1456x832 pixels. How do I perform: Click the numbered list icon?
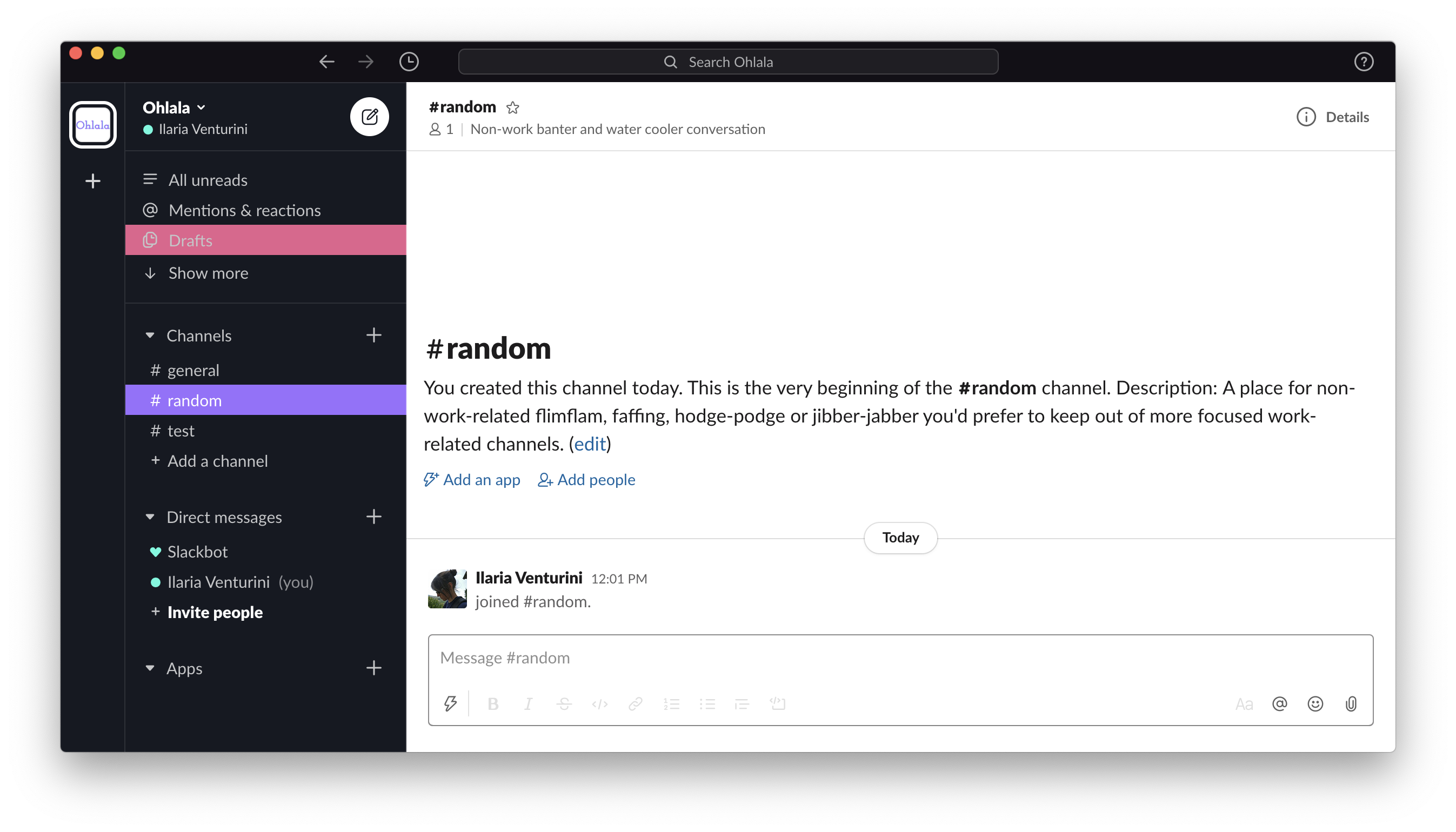click(x=670, y=703)
